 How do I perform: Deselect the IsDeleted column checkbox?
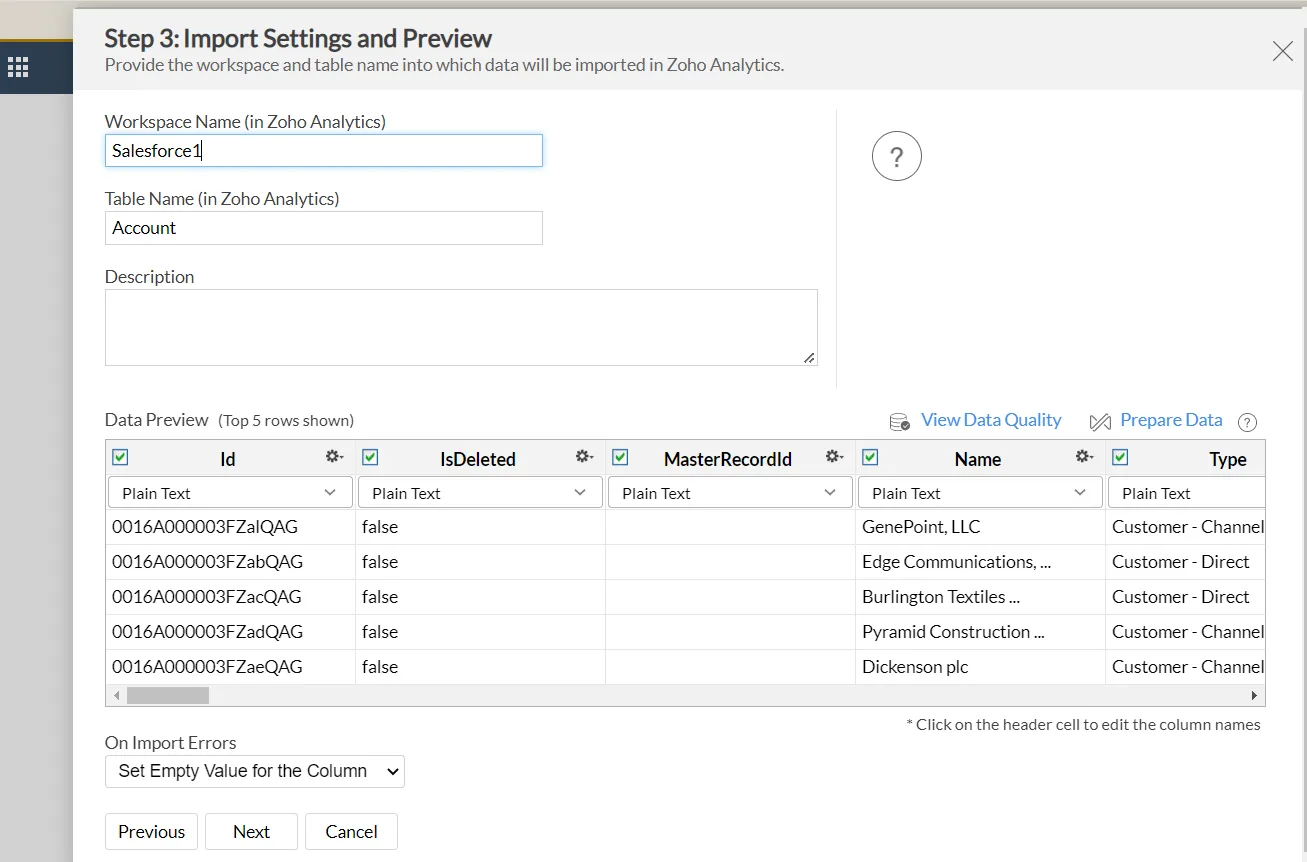tap(370, 456)
